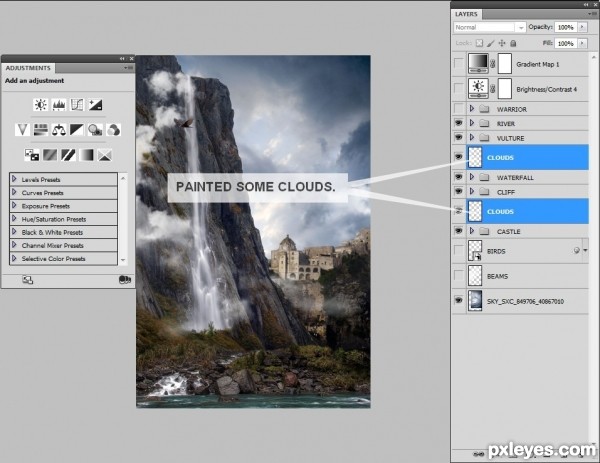Click the Opacity value field

[566, 27]
